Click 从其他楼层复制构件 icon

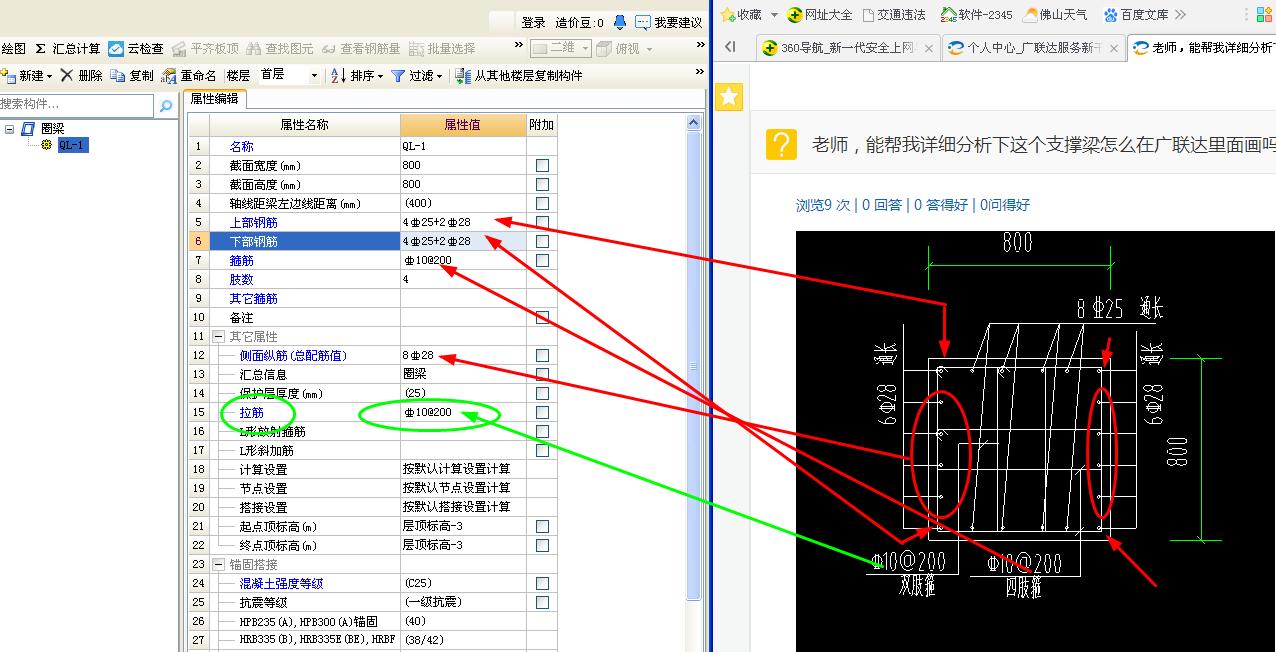463,75
